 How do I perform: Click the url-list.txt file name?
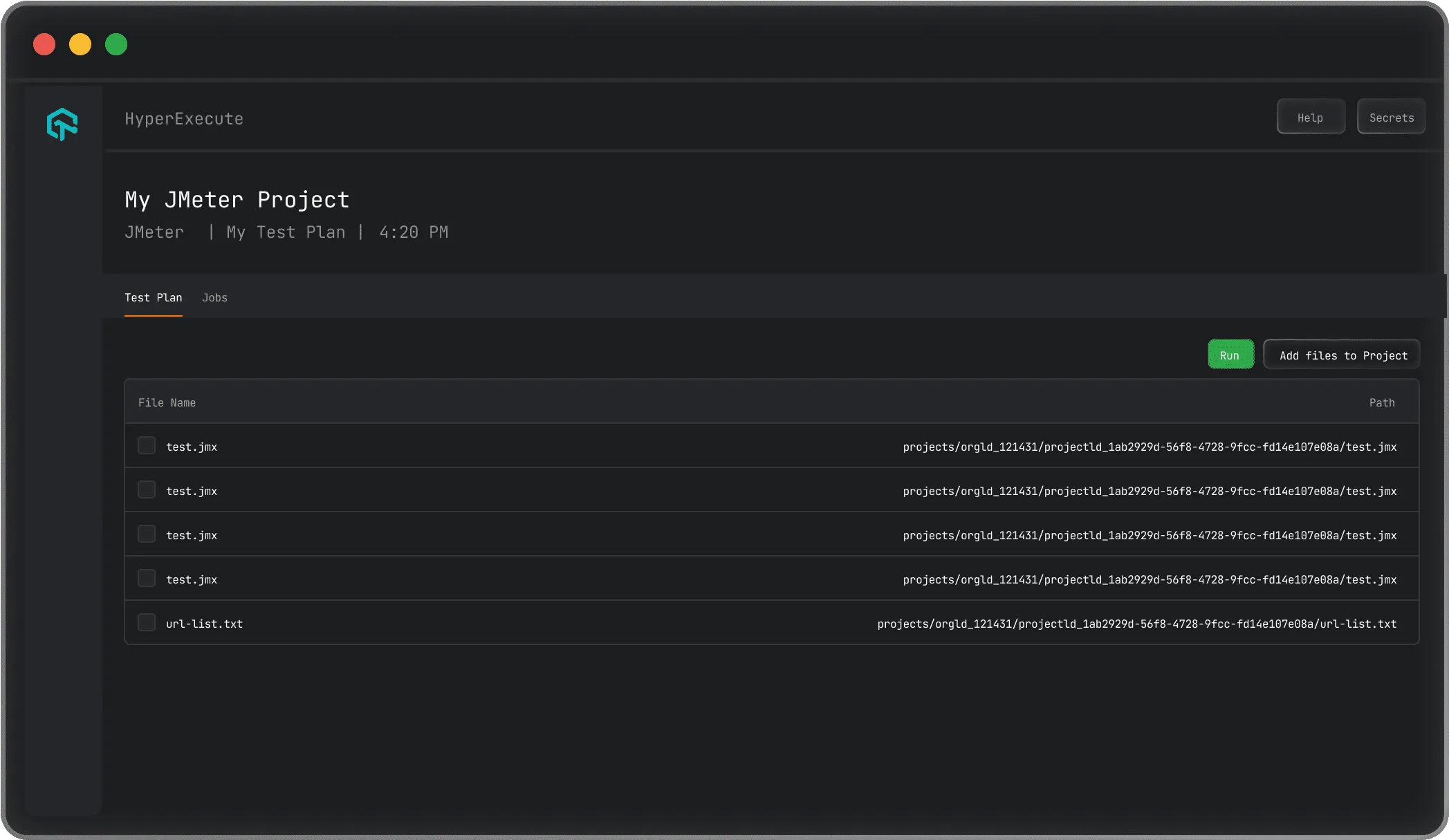click(x=204, y=624)
